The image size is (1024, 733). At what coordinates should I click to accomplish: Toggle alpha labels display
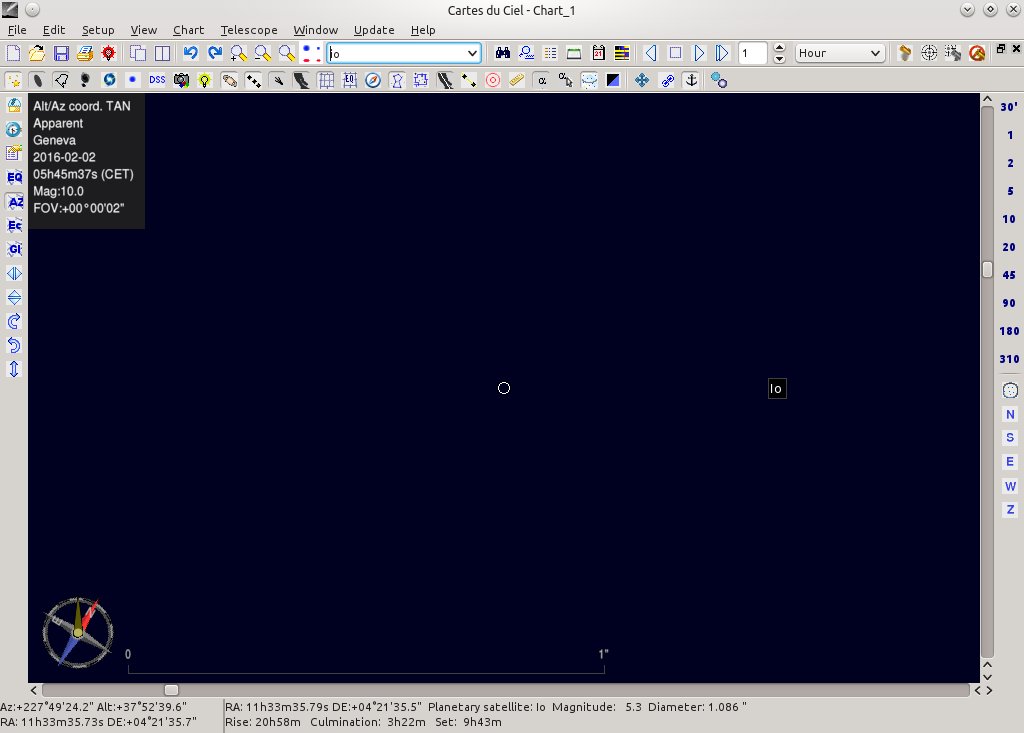(x=541, y=80)
